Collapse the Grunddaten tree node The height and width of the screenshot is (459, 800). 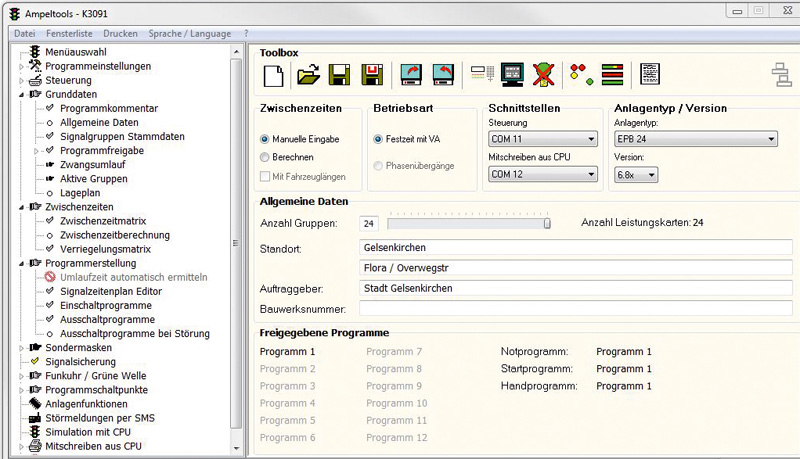[x=21, y=94]
